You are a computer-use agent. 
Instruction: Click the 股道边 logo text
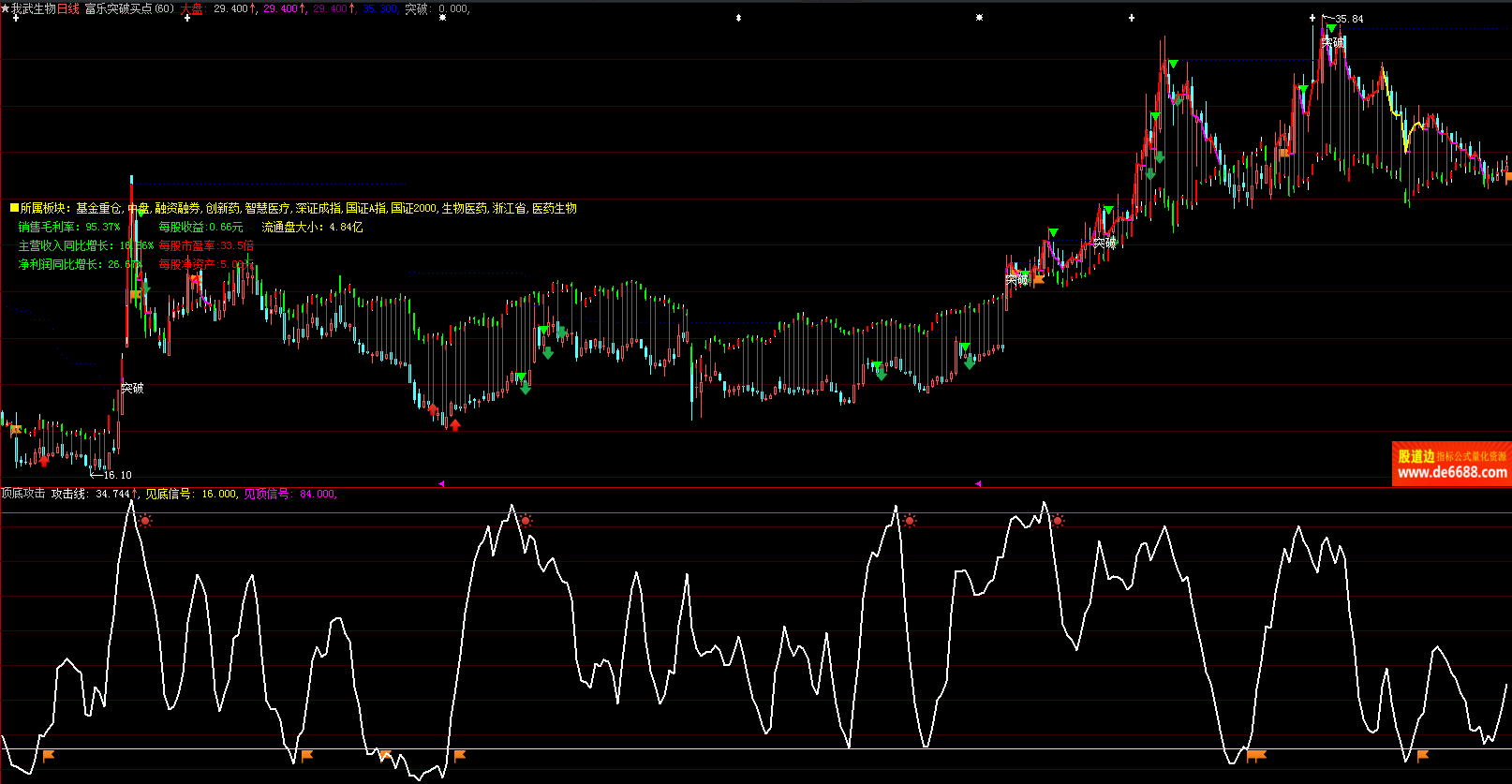pos(1416,456)
